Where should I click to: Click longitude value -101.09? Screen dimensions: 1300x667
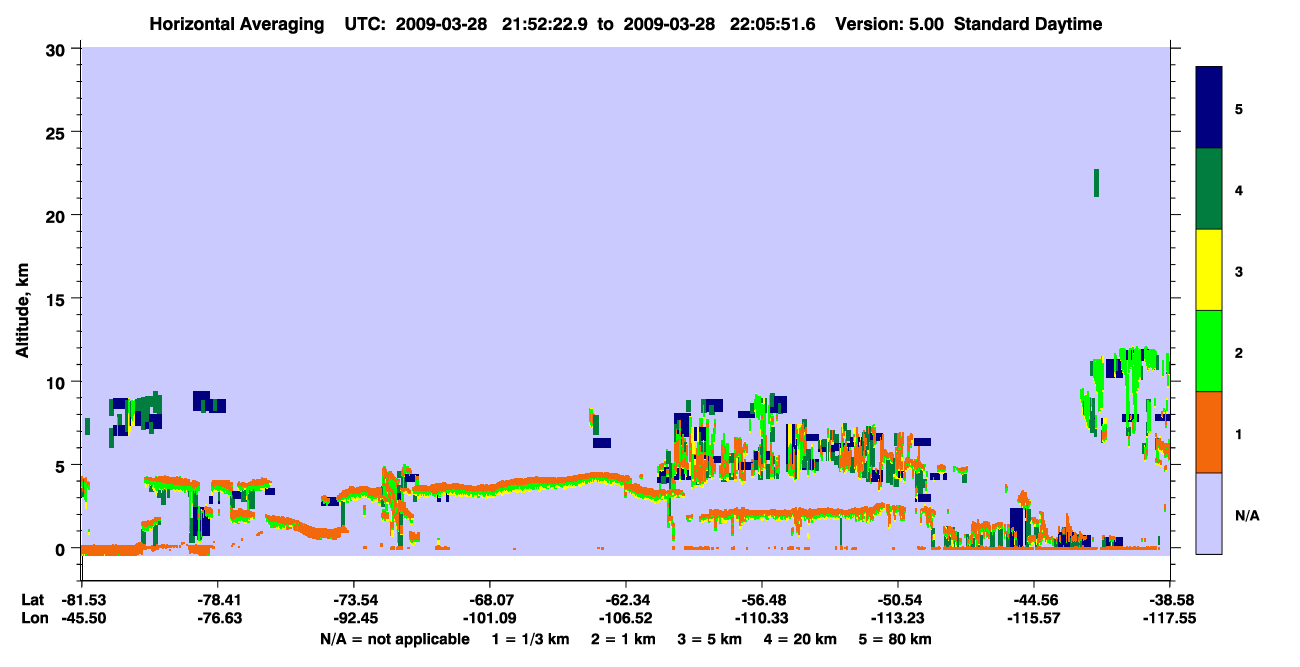(490, 618)
